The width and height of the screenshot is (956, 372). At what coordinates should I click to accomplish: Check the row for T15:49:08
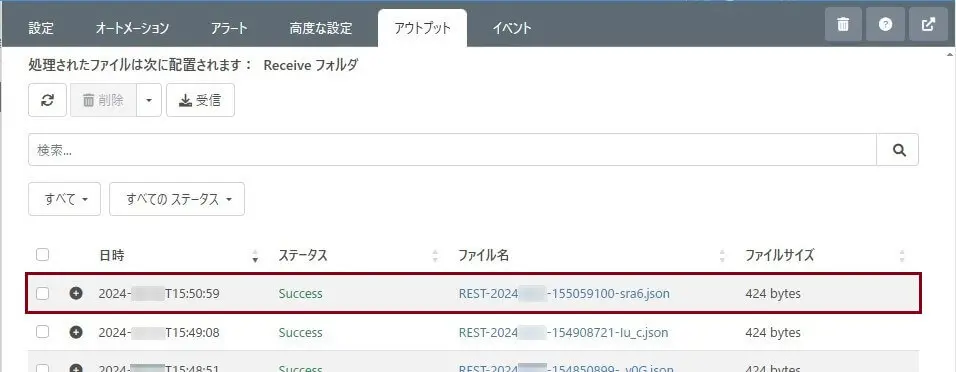(x=42, y=332)
